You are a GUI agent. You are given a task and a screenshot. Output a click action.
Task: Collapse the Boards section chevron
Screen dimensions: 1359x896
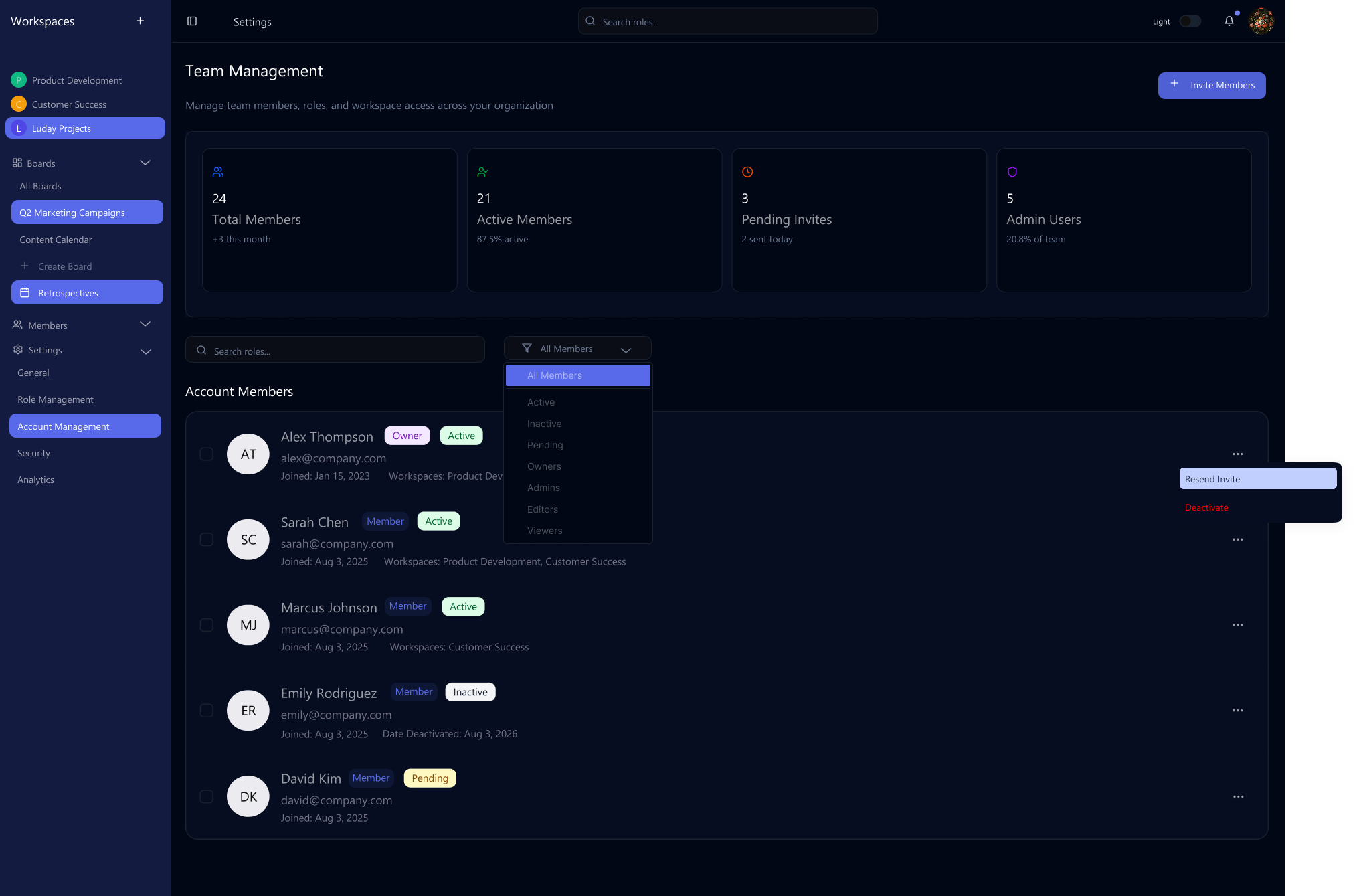point(145,163)
